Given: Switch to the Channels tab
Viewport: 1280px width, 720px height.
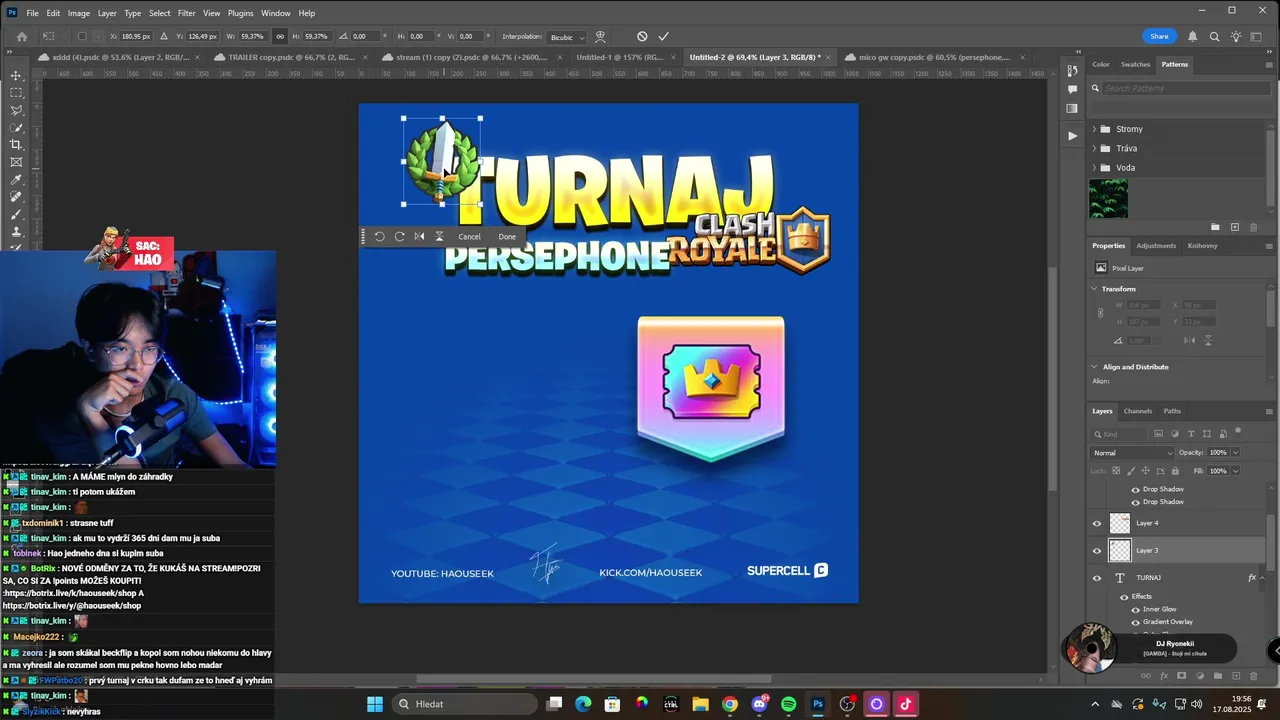Looking at the screenshot, I should point(1138,411).
